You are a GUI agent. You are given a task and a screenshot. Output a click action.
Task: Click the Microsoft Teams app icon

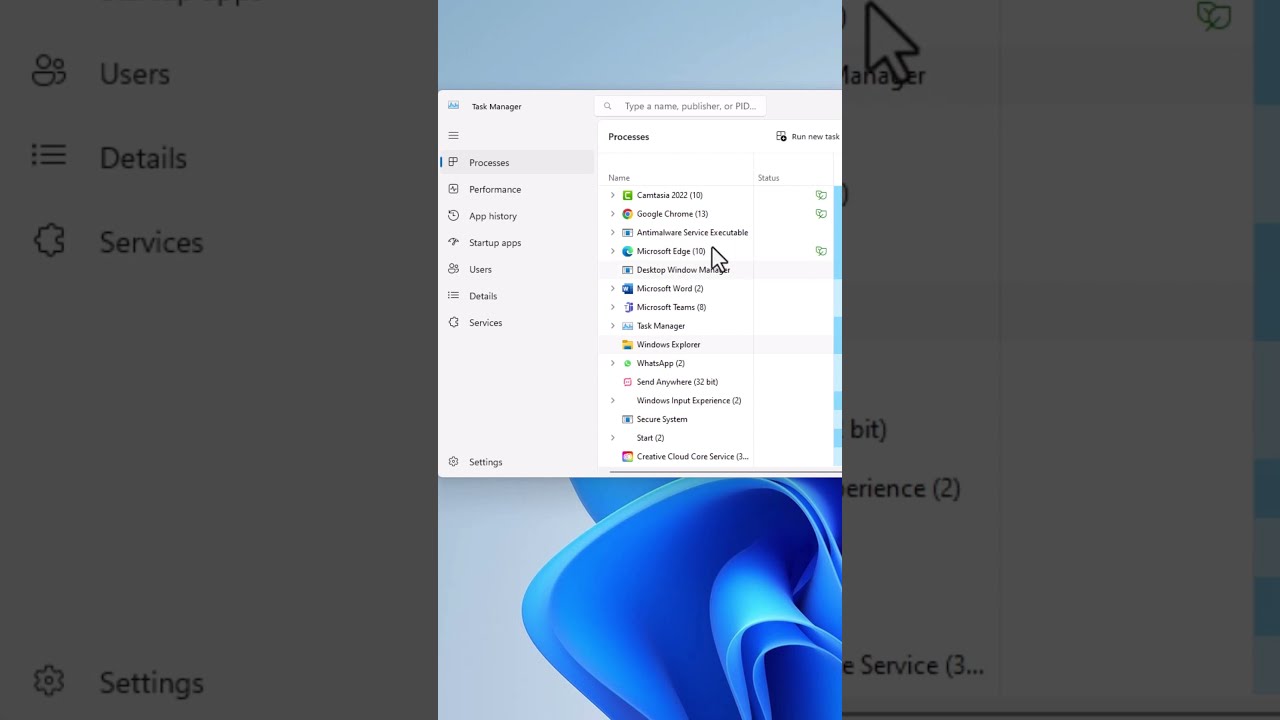[628, 307]
